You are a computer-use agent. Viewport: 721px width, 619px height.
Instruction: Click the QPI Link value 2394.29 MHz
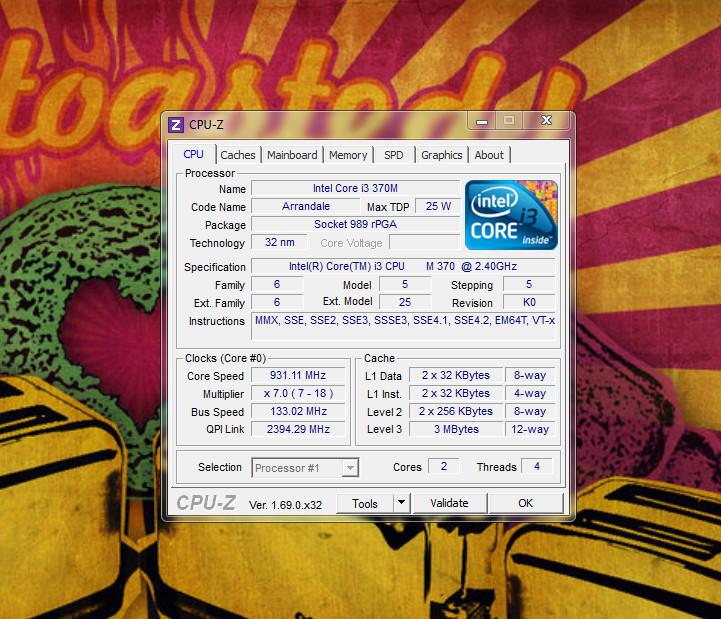pos(298,429)
